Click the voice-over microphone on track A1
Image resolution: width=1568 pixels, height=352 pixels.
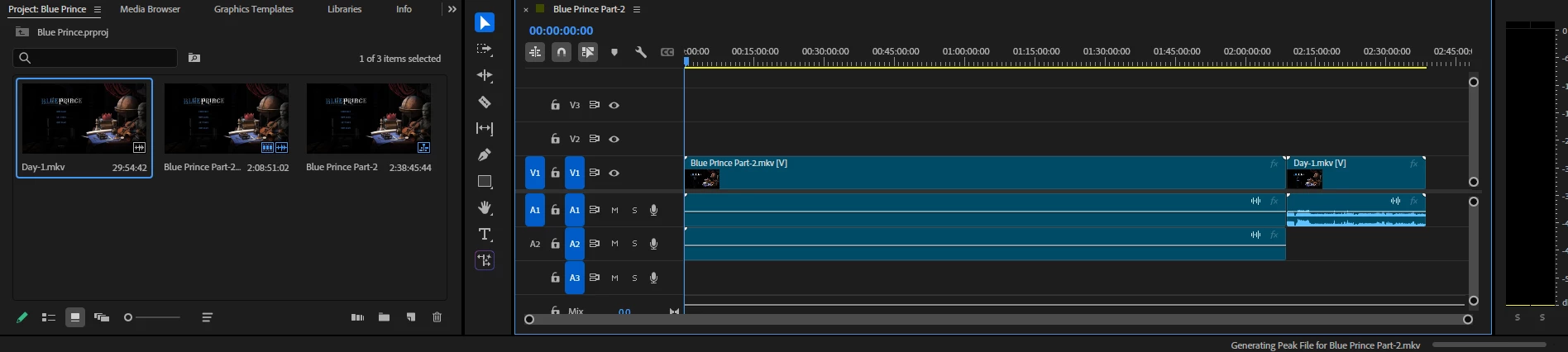653,210
